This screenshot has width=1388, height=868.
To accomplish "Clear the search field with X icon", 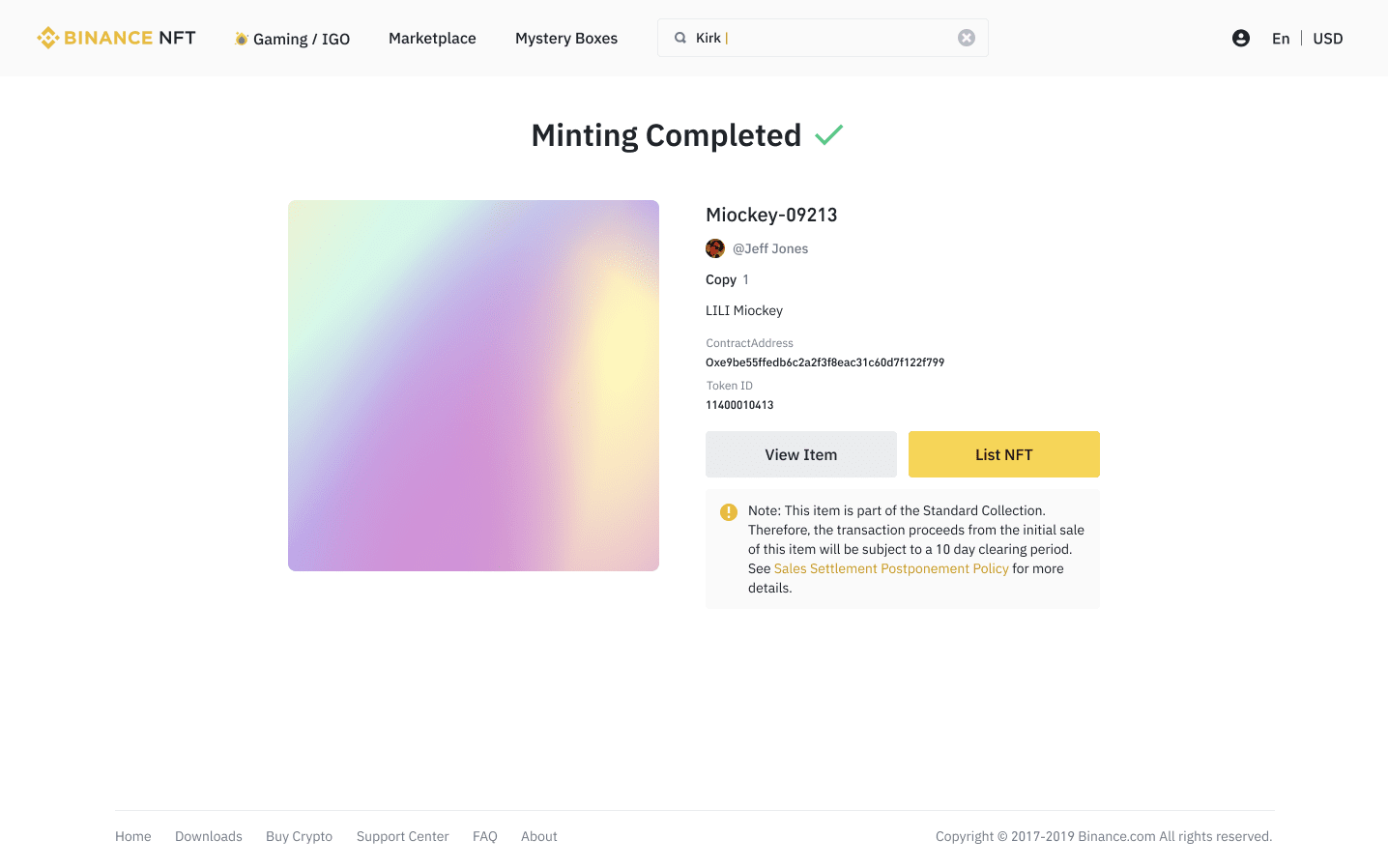I will (966, 38).
